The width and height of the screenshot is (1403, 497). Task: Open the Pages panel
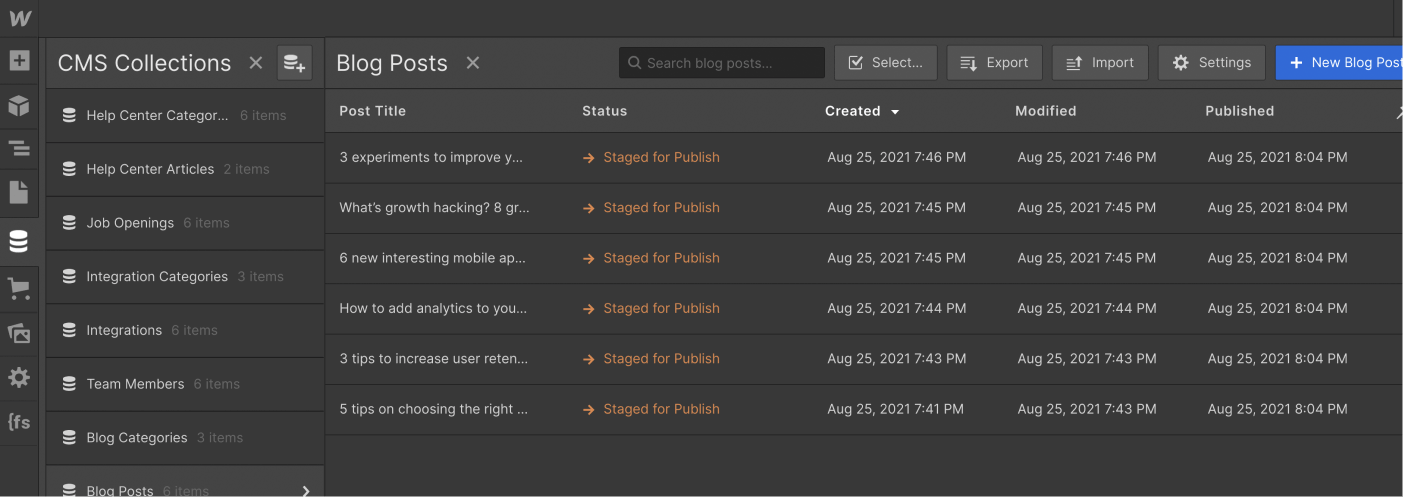tap(19, 193)
